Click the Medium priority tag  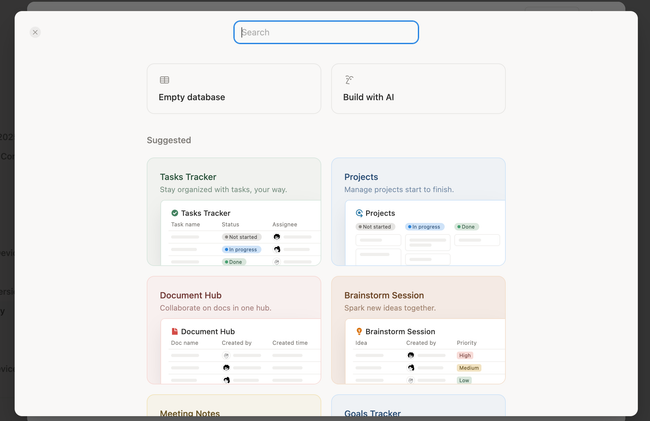click(469, 368)
